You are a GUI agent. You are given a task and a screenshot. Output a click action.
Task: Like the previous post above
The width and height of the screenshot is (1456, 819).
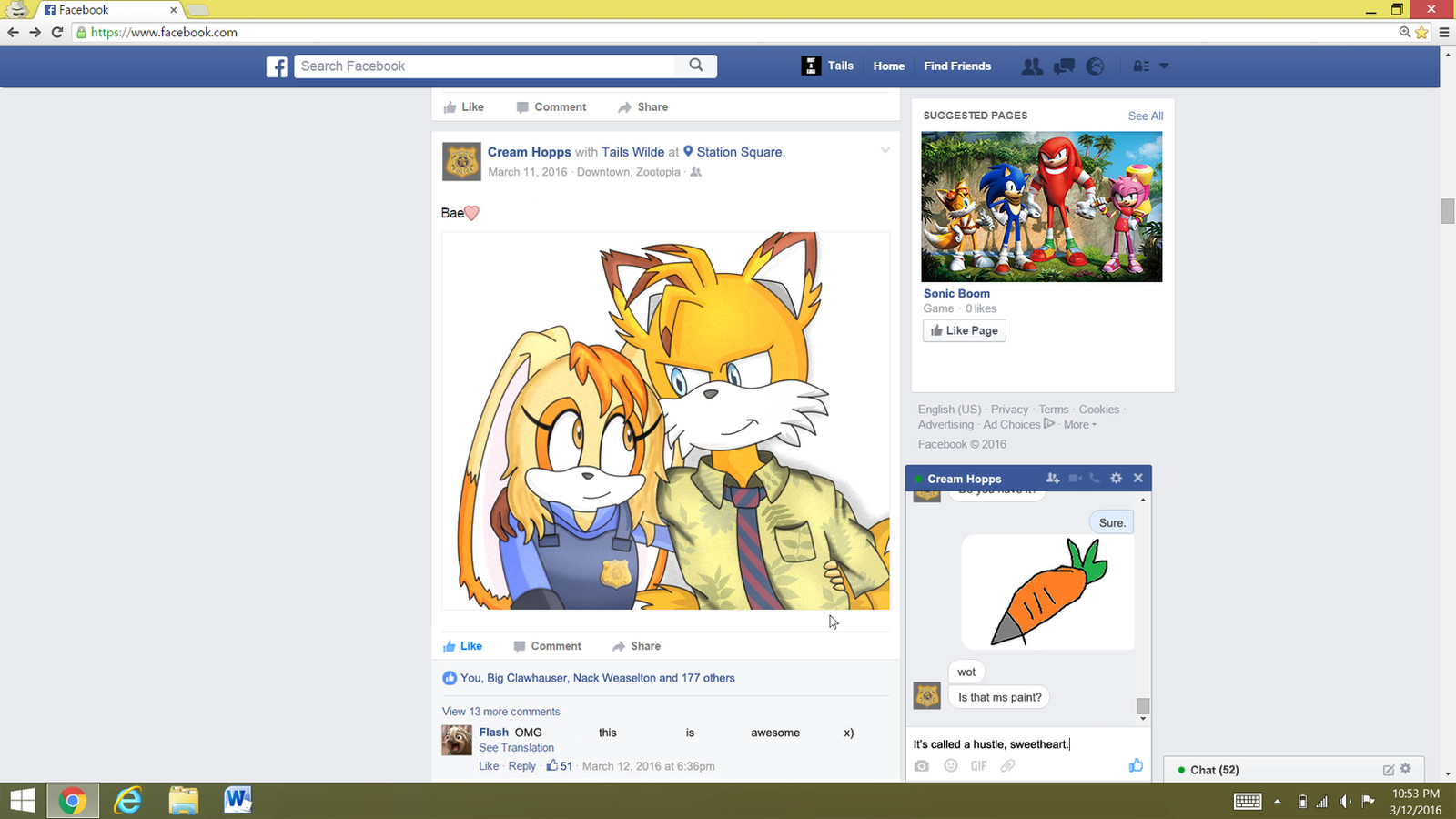(464, 107)
